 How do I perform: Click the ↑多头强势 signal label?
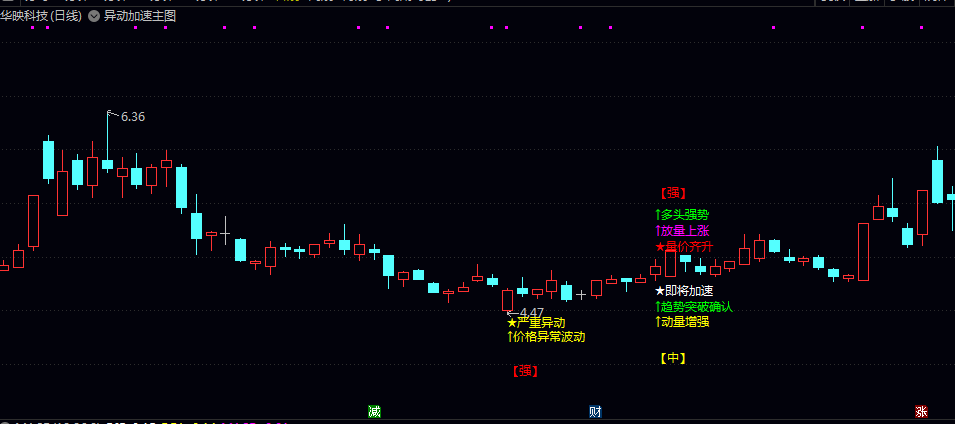[682, 214]
